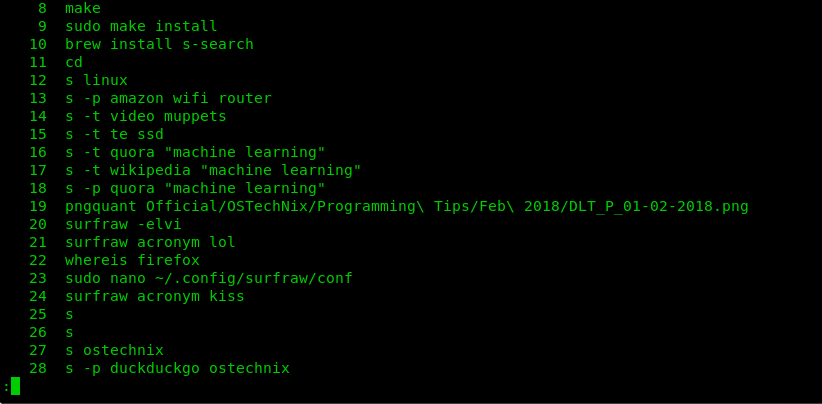Click the pngquant command with the PNG path
Image resolution: width=822 pixels, height=404 pixels.
click(x=407, y=206)
